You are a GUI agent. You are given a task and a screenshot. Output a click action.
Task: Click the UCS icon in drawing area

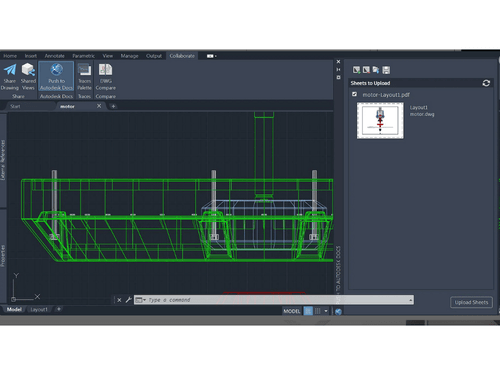(25, 287)
